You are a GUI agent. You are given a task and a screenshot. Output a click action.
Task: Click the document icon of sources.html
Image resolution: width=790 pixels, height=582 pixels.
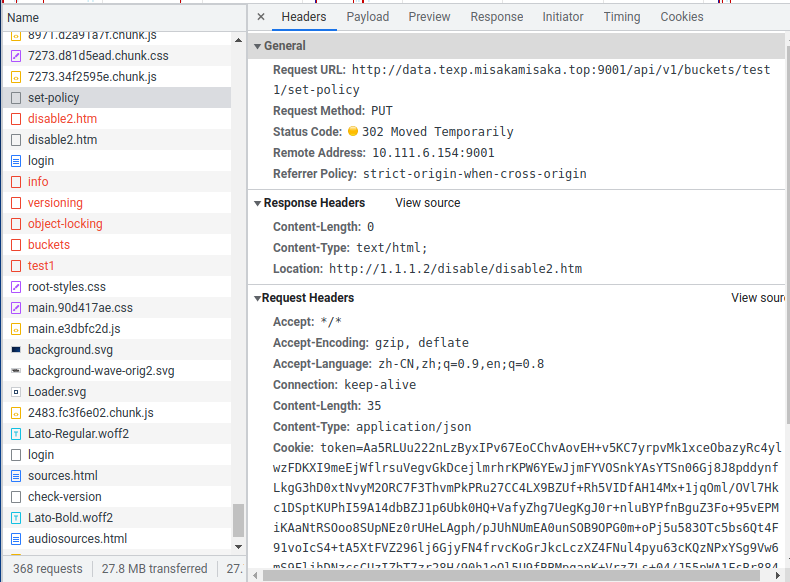(16, 476)
